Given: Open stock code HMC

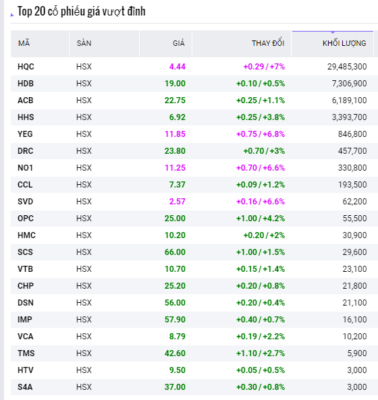Looking at the screenshot, I should (x=27, y=235).
